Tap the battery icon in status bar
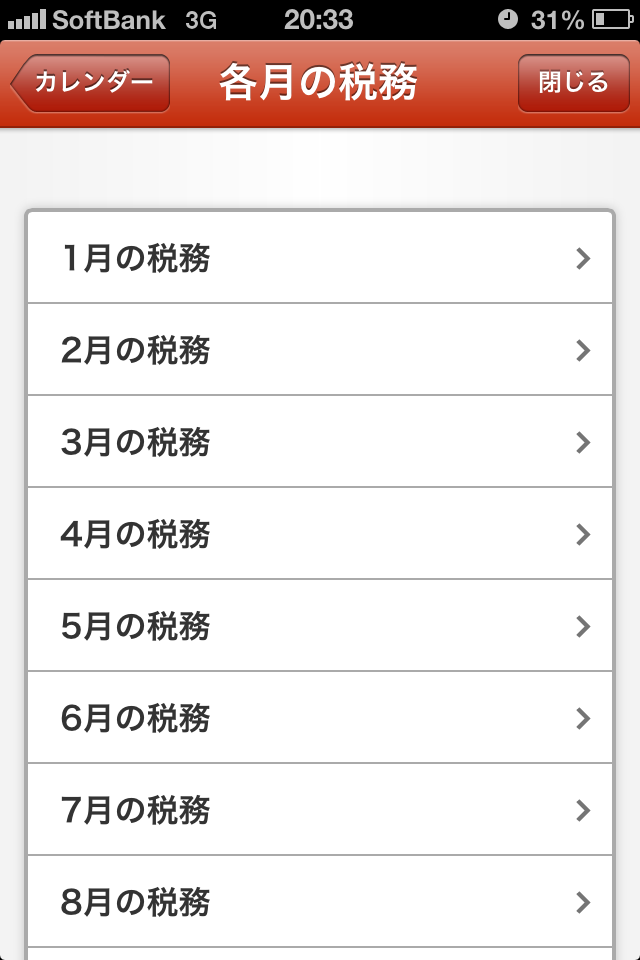This screenshot has width=640, height=960. click(612, 19)
